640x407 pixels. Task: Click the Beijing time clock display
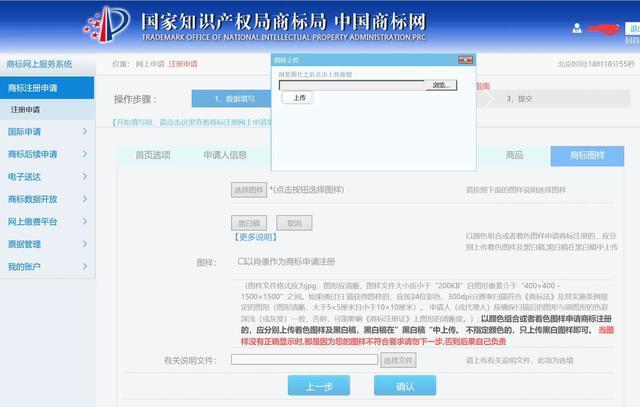596,64
